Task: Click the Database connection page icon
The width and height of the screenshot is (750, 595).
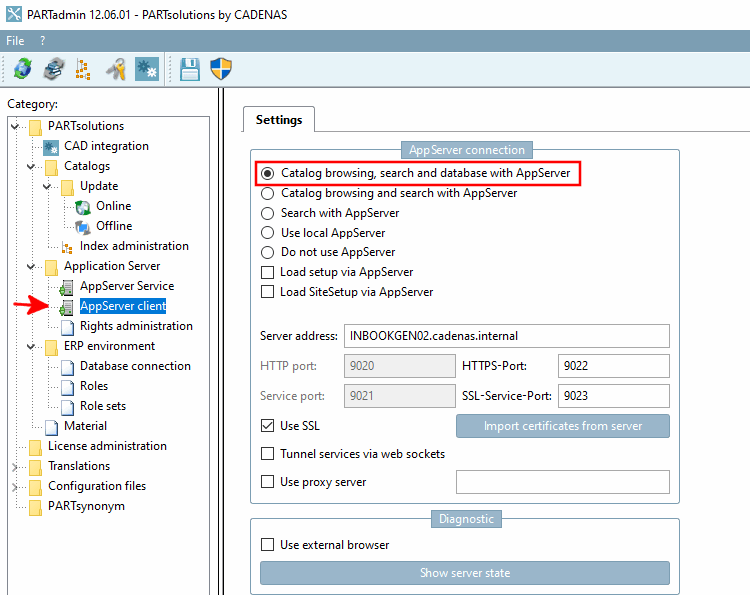Action: [67, 367]
